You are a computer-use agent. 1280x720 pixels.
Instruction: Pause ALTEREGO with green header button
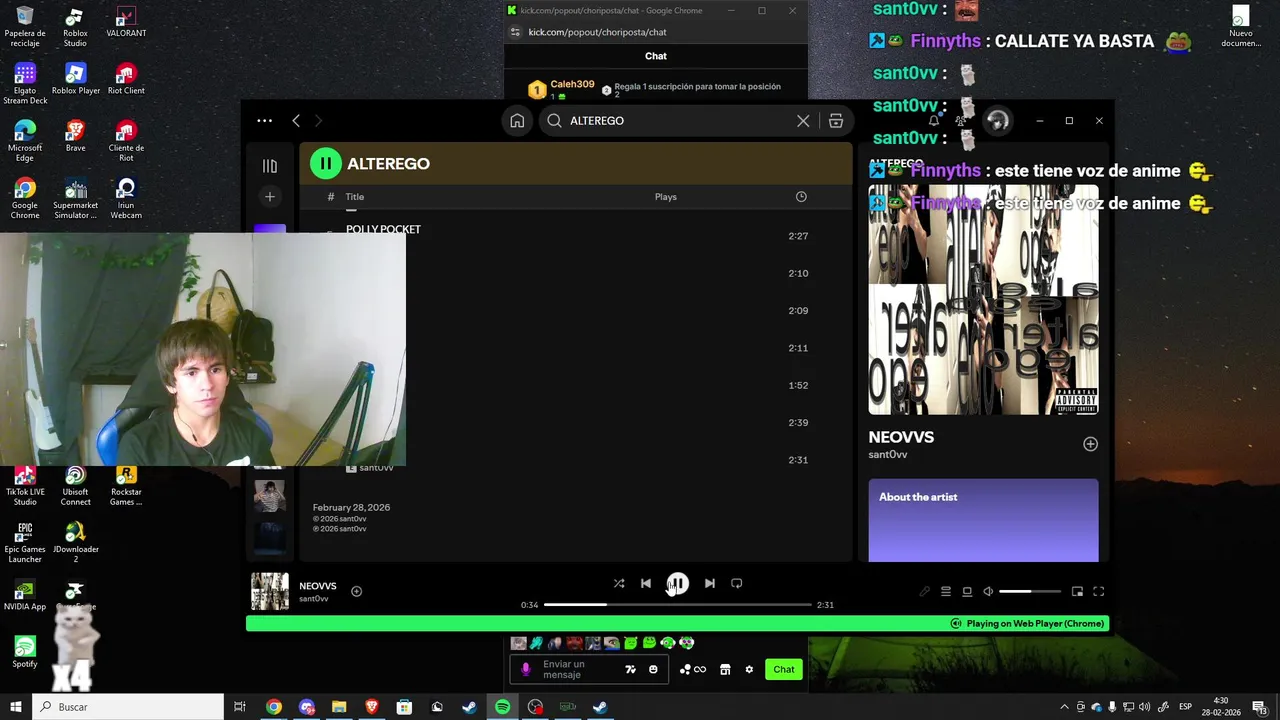click(x=325, y=163)
